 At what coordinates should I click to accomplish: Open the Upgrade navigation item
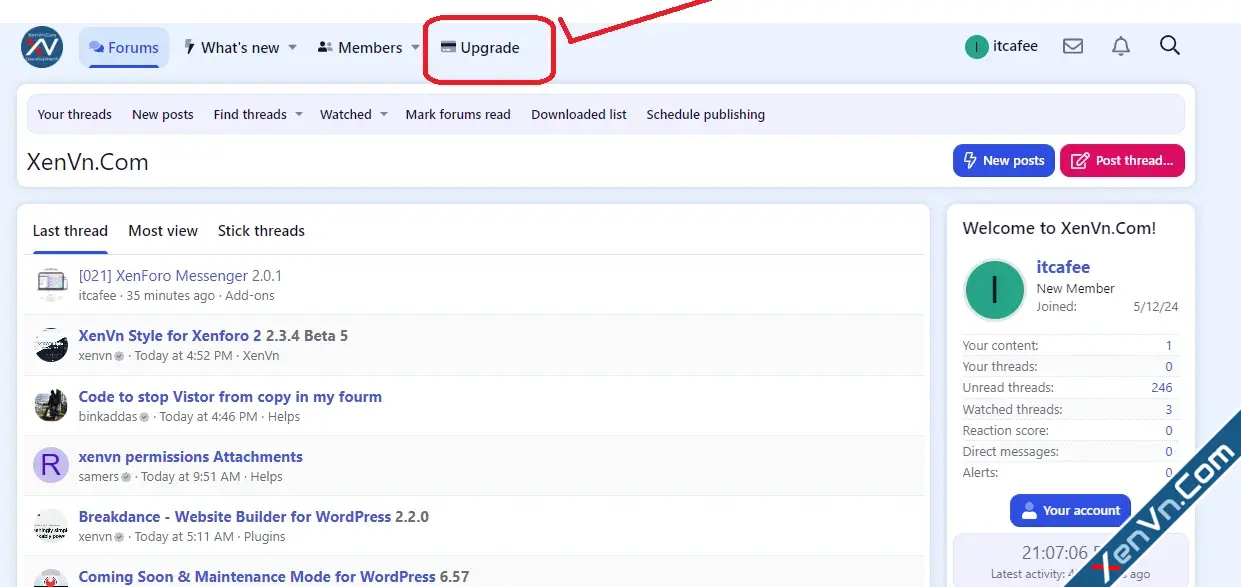pos(480,48)
